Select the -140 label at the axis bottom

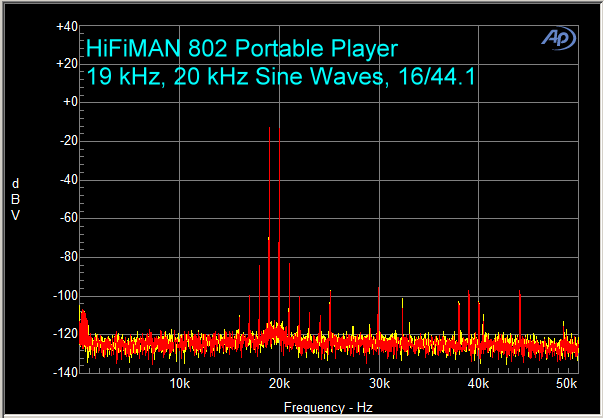click(66, 373)
